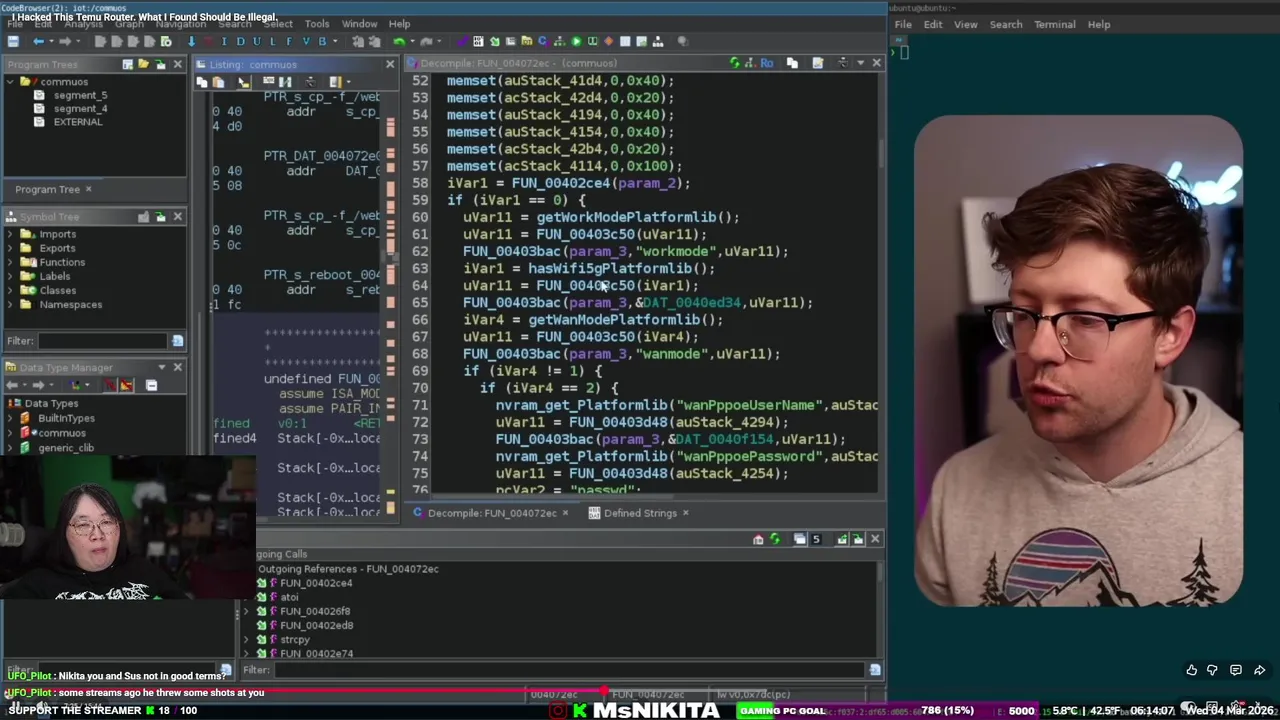Click the green undo arrow in toolbar

click(399, 41)
